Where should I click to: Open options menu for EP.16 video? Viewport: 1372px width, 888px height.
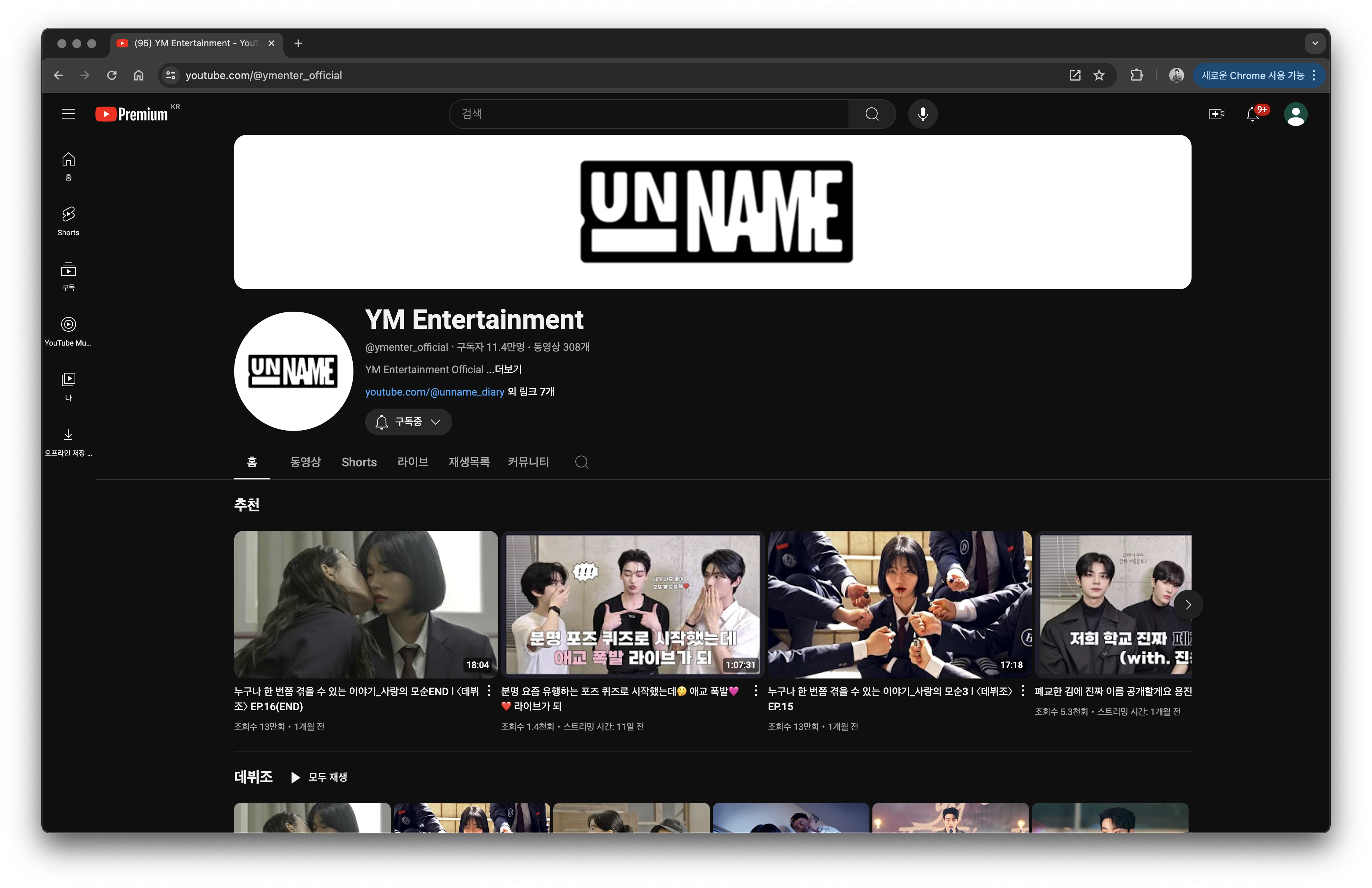click(x=490, y=690)
